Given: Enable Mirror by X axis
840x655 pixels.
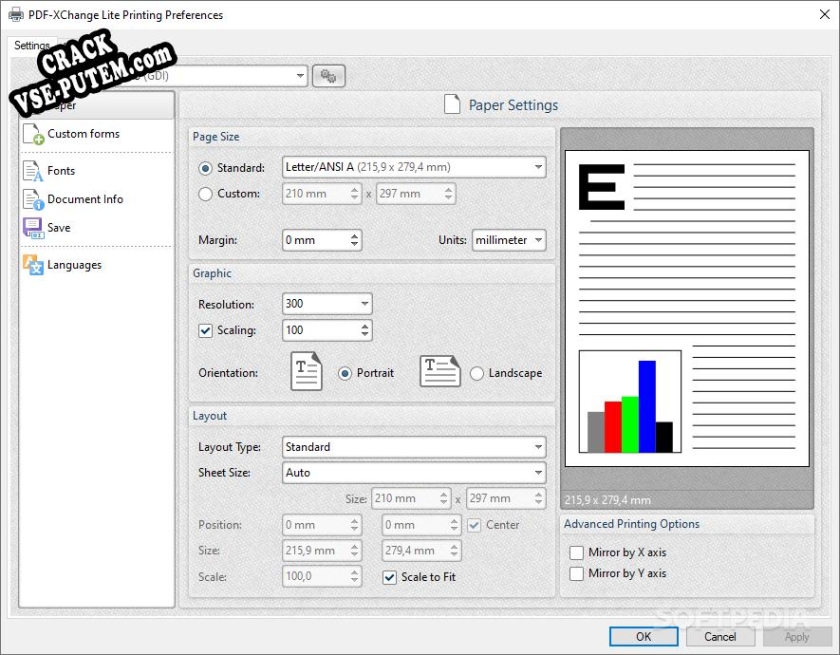Looking at the screenshot, I should [576, 553].
